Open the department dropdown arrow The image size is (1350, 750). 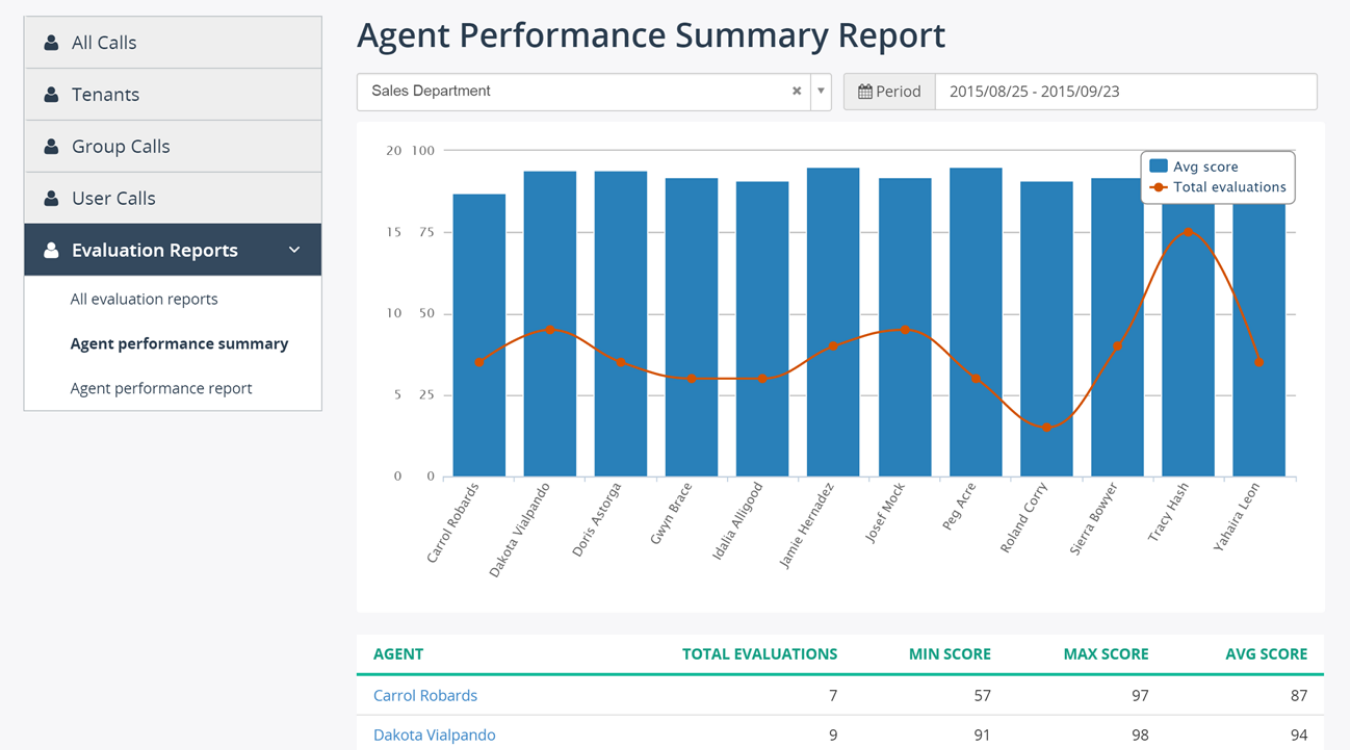pos(820,91)
